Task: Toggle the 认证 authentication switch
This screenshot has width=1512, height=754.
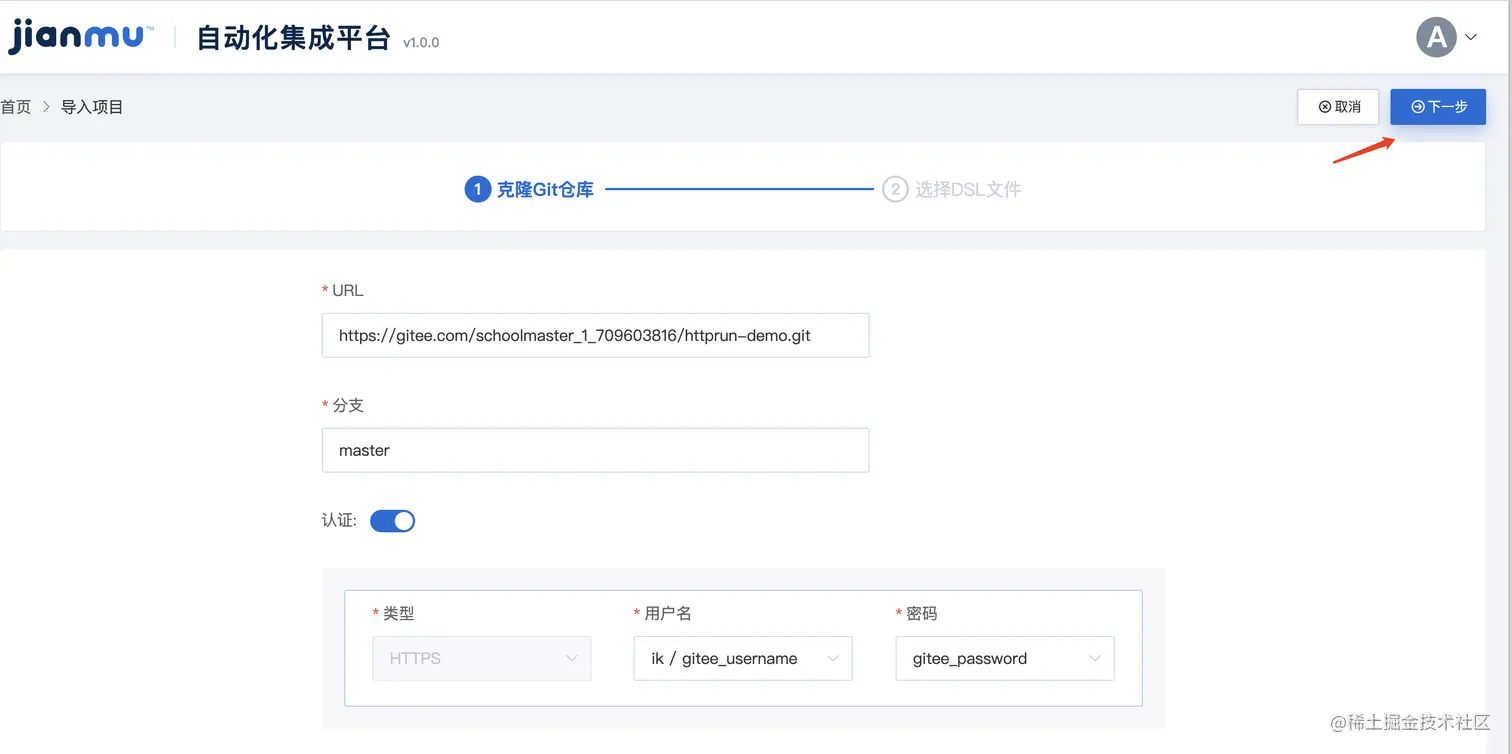Action: 392,521
